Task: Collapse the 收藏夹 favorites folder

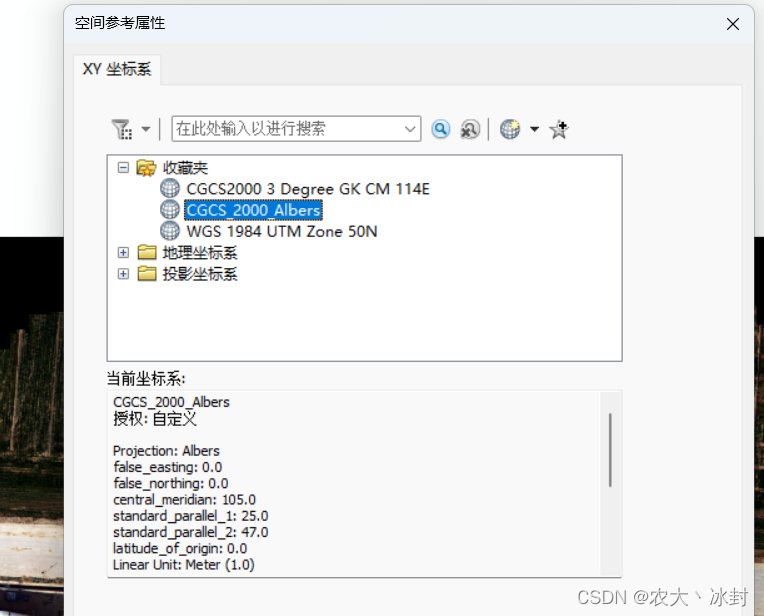Action: (123, 168)
